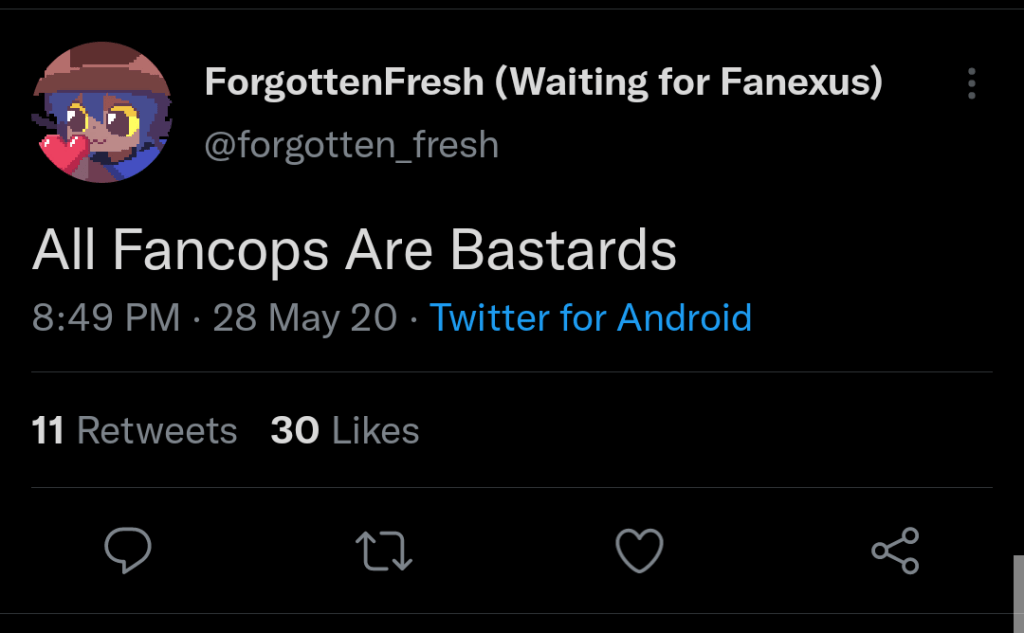Viewport: 1024px width, 633px height.
Task: Tap the reply speech bubble icon
Action: point(127,550)
